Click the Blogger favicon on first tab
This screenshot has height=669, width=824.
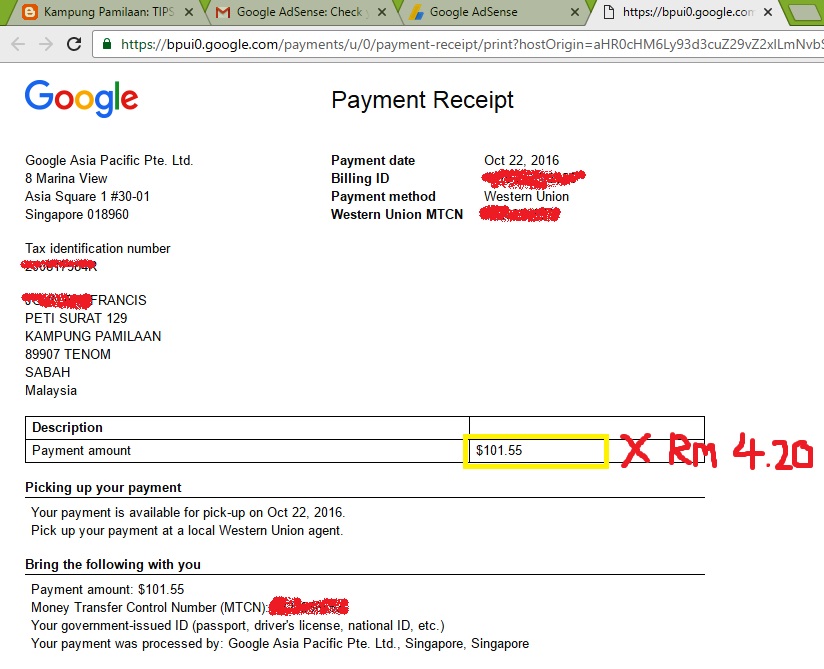click(30, 12)
